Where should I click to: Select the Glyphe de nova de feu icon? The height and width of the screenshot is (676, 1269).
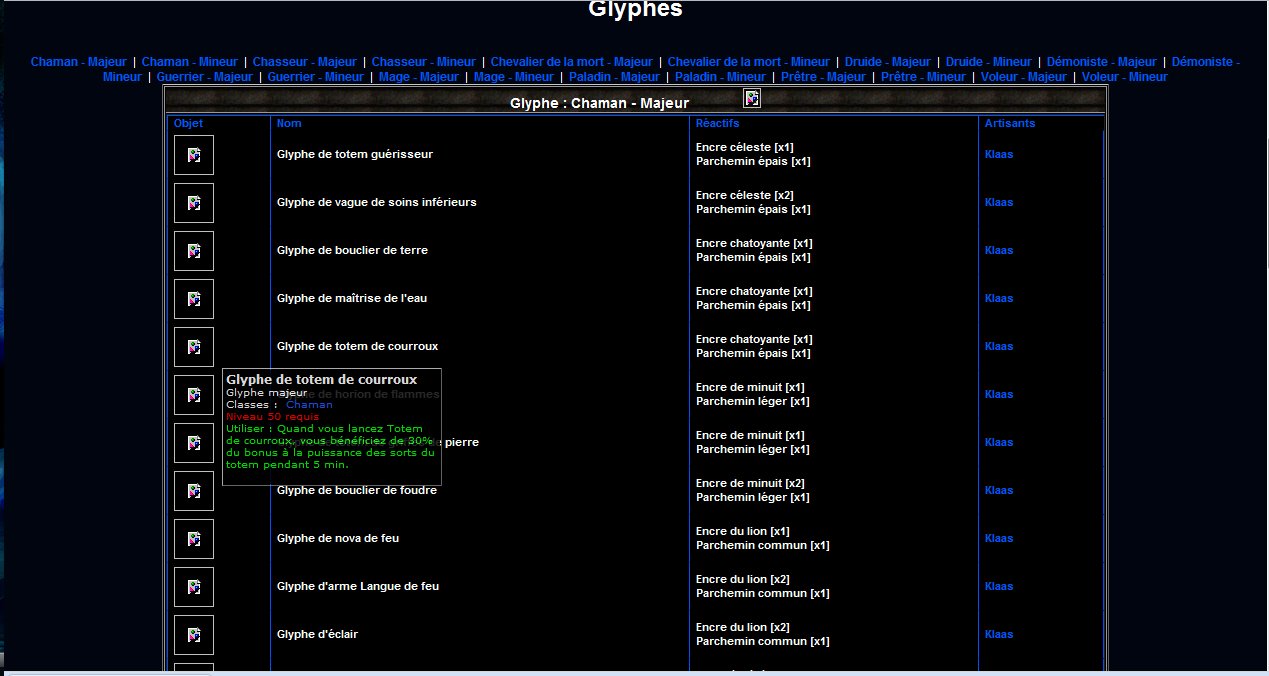point(193,539)
